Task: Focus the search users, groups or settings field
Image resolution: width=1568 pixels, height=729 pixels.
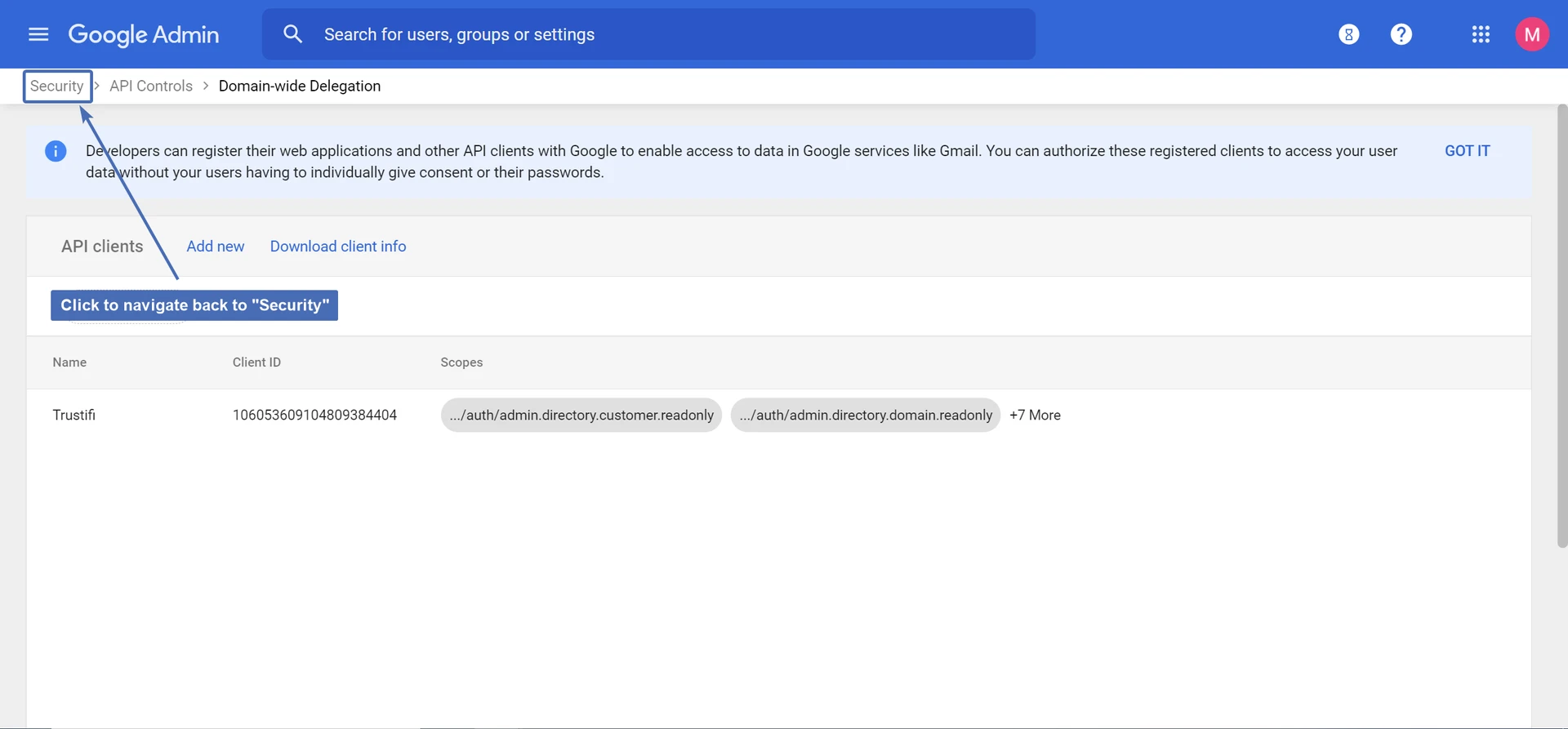Action: pyautogui.click(x=653, y=34)
